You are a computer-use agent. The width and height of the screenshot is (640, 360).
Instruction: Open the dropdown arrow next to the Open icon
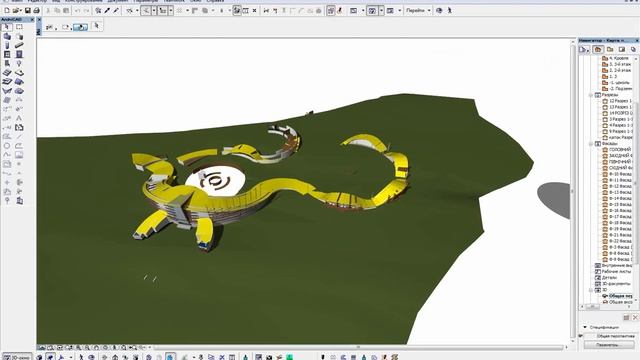[x=21, y=11]
